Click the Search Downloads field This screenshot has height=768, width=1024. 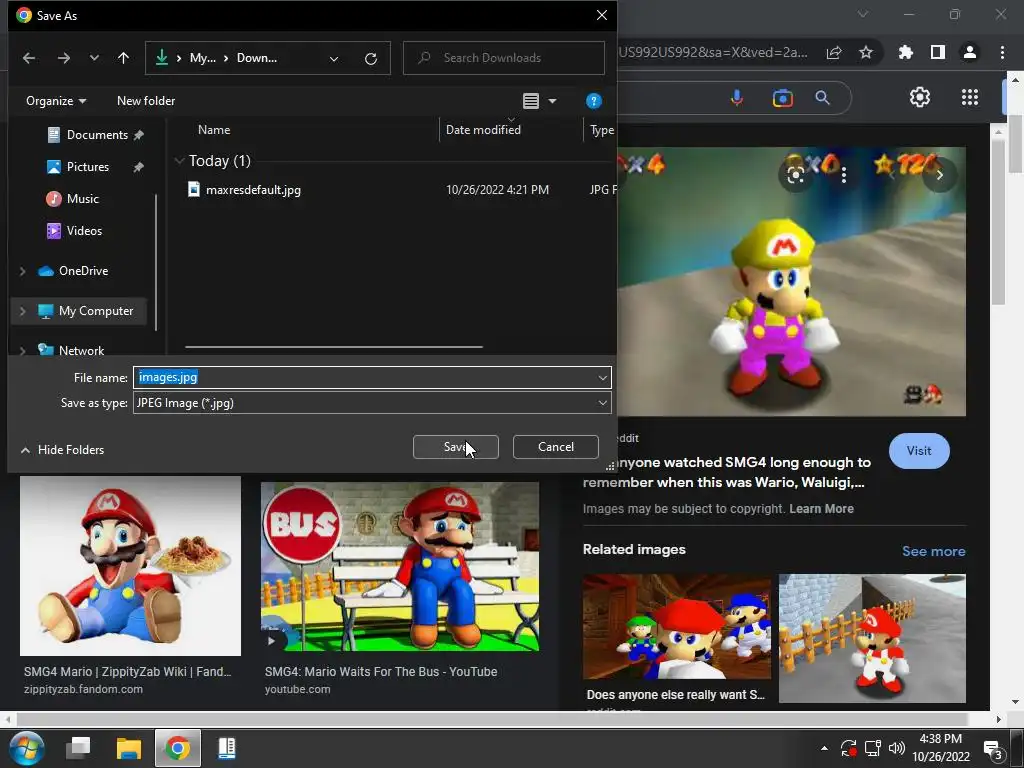click(x=504, y=58)
